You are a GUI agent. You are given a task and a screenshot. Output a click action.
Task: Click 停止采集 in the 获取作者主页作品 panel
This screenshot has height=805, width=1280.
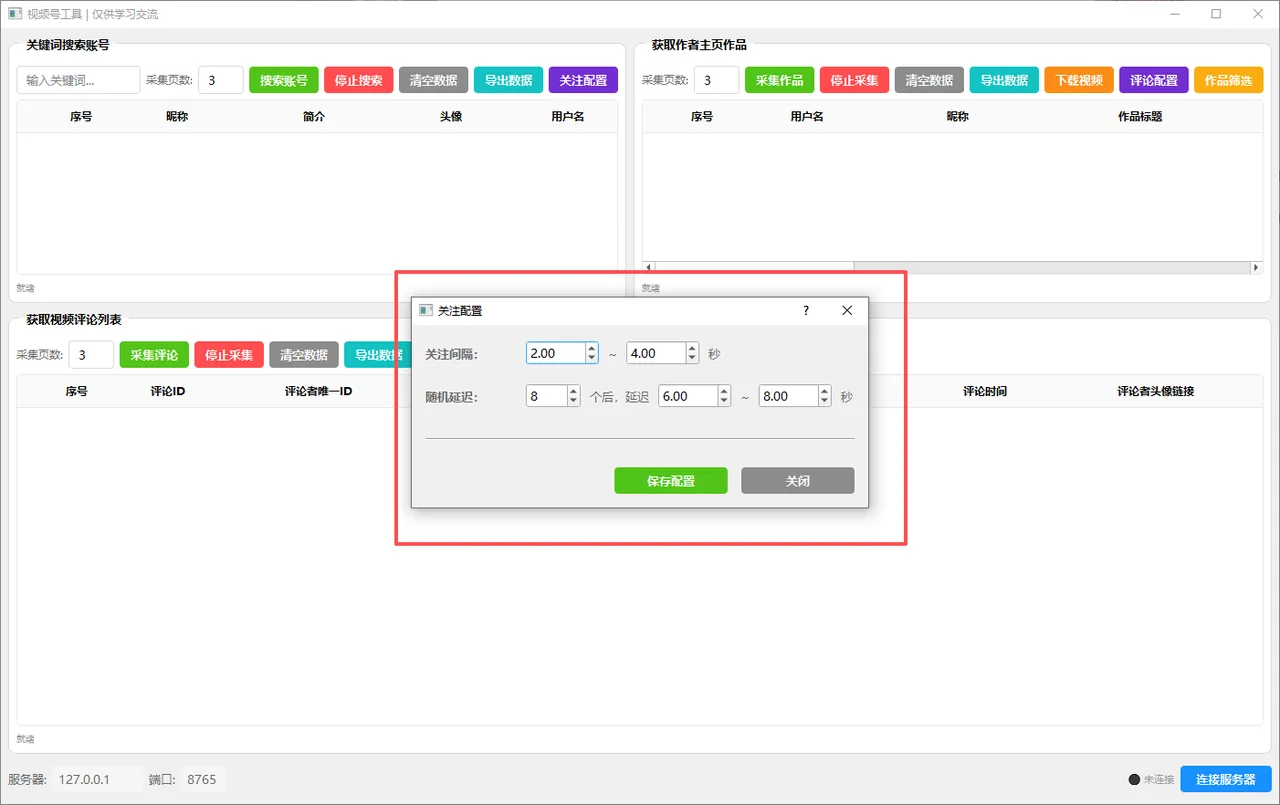point(855,80)
